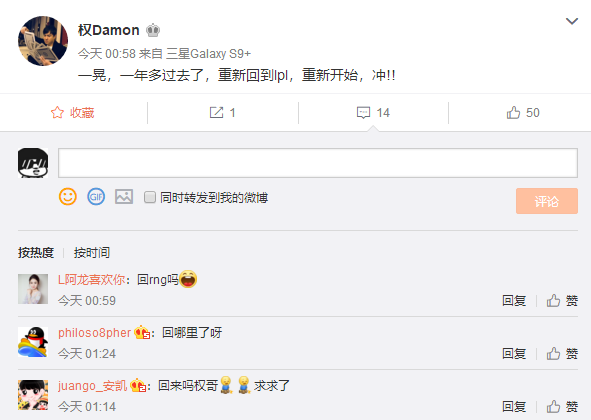Image resolution: width=591 pixels, height=420 pixels.
Task: Like the comment by L阿龙喜欢你
Action: click(x=562, y=300)
